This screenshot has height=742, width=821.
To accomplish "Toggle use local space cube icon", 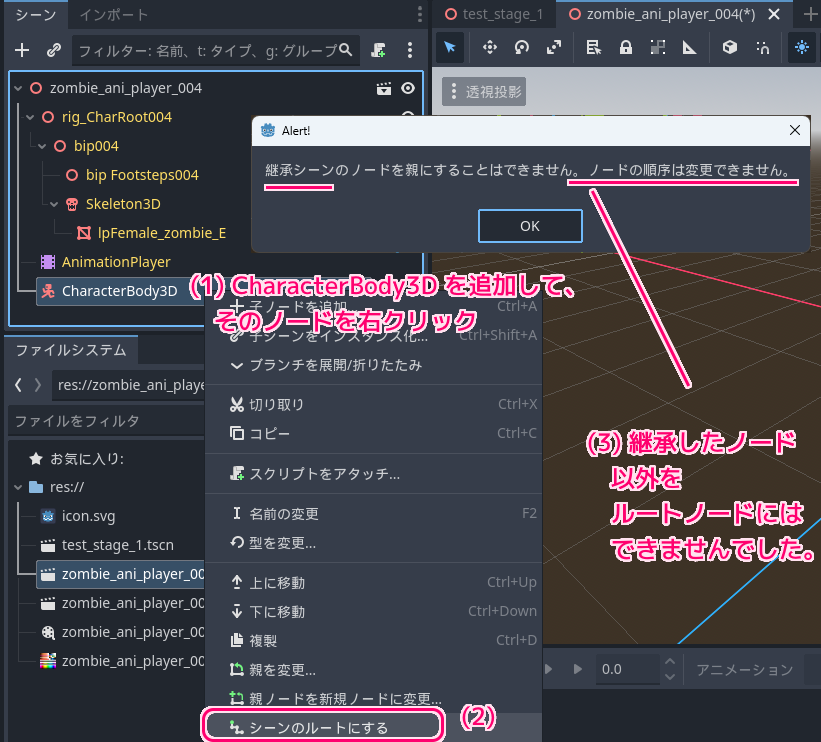I will 730,47.
